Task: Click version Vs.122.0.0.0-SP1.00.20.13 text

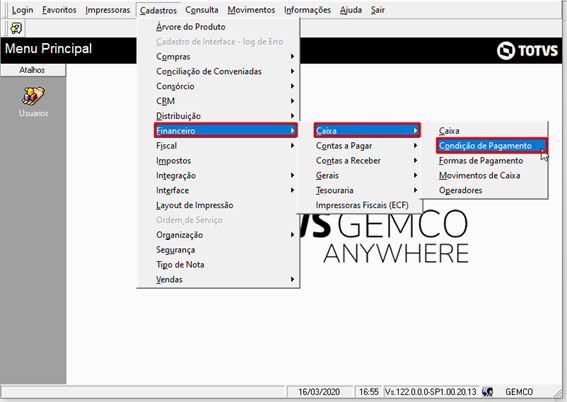Action: point(430,392)
